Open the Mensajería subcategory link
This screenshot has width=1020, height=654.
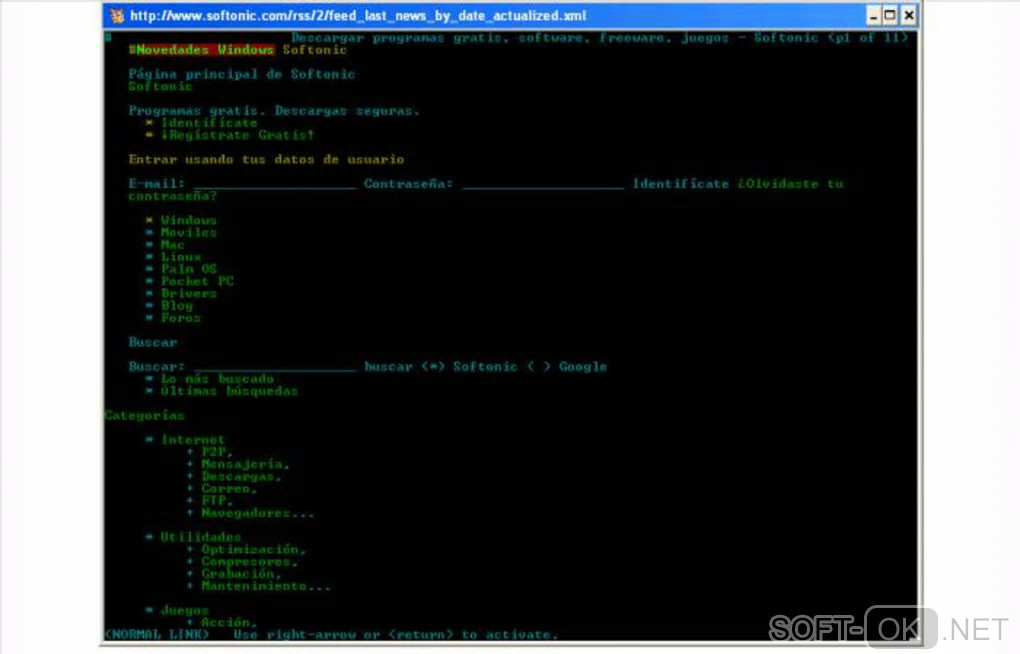(x=241, y=464)
